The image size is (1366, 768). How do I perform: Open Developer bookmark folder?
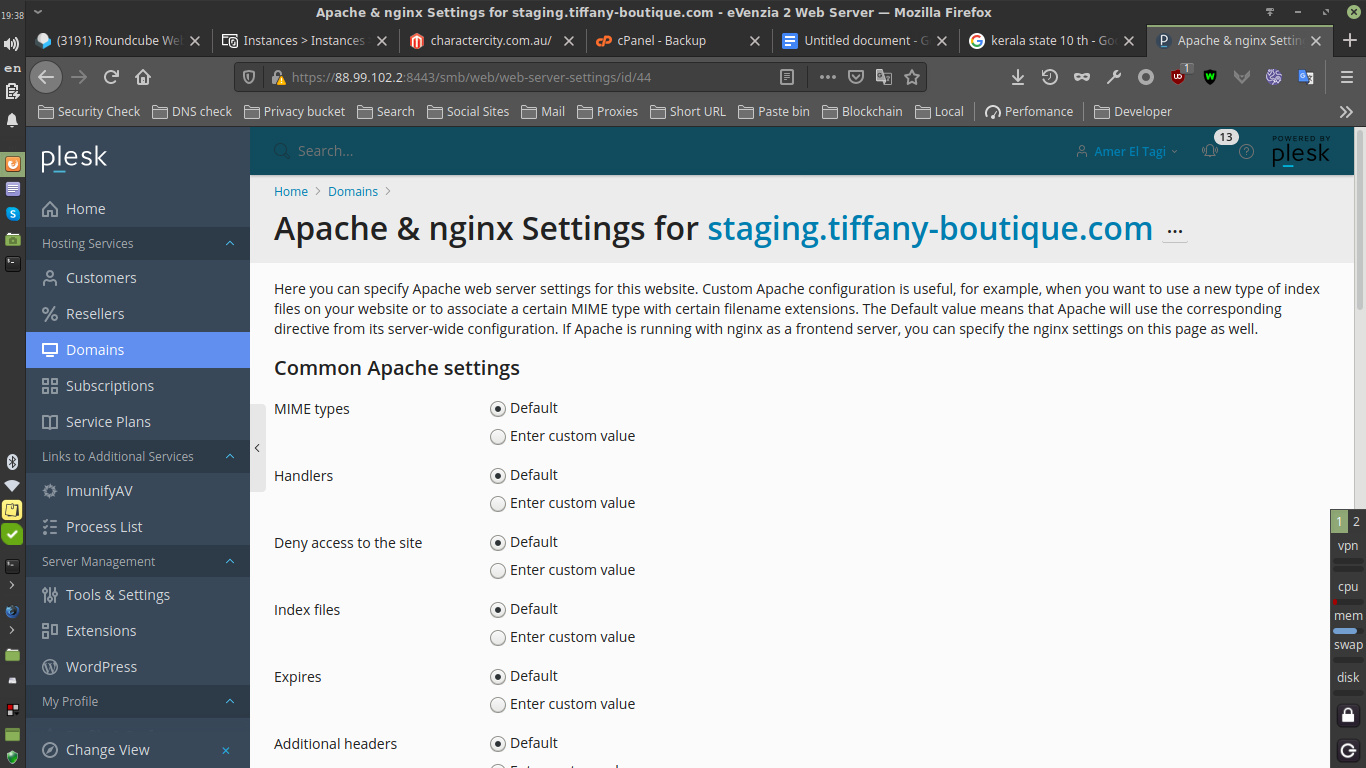(x=1133, y=112)
